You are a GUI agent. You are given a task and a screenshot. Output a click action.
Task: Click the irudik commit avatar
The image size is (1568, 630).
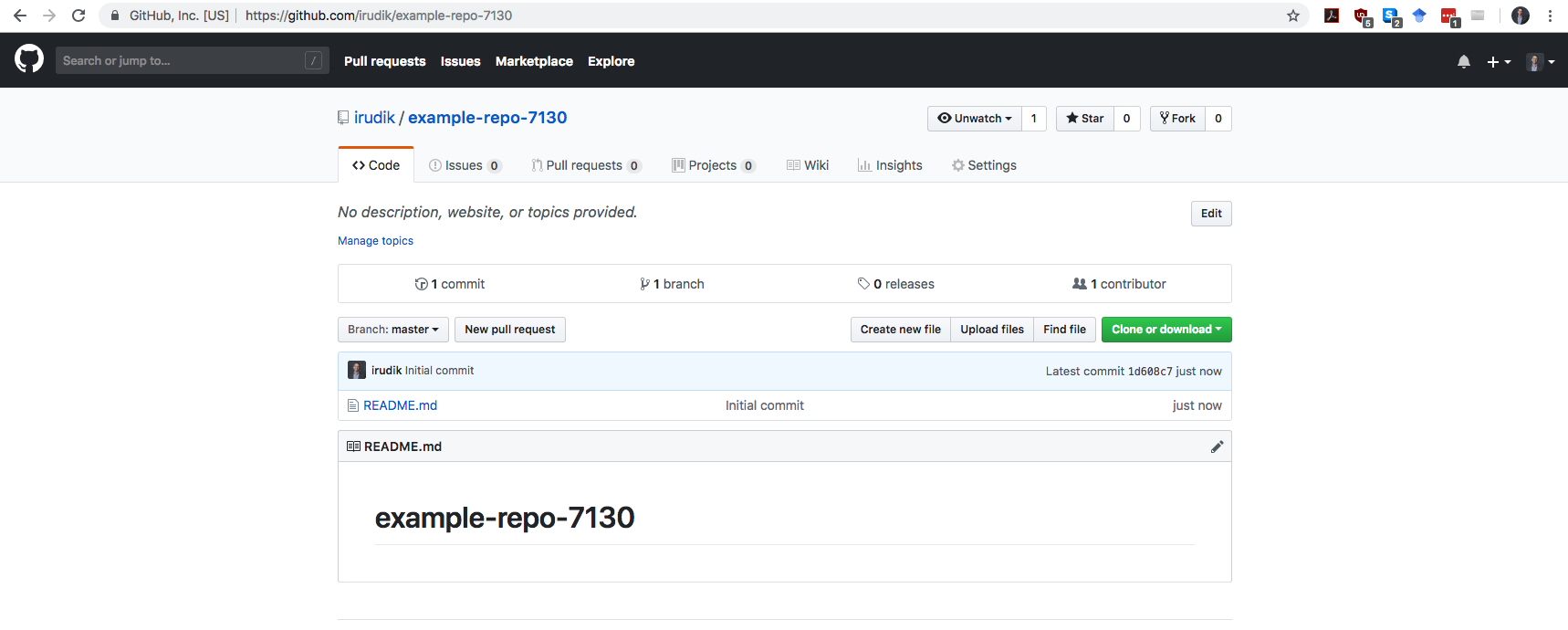tap(357, 371)
